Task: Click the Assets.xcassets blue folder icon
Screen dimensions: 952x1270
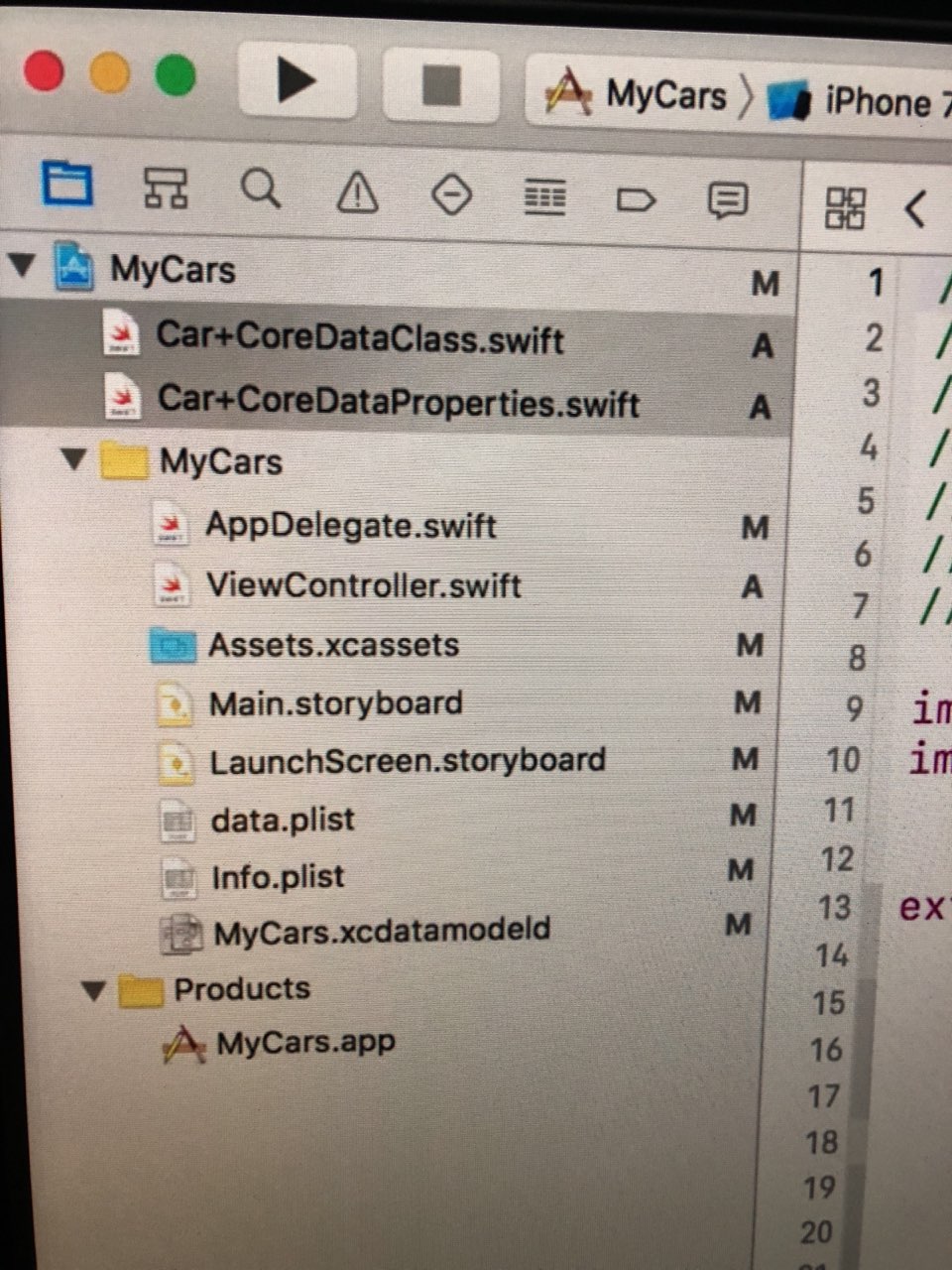Action: (x=173, y=646)
